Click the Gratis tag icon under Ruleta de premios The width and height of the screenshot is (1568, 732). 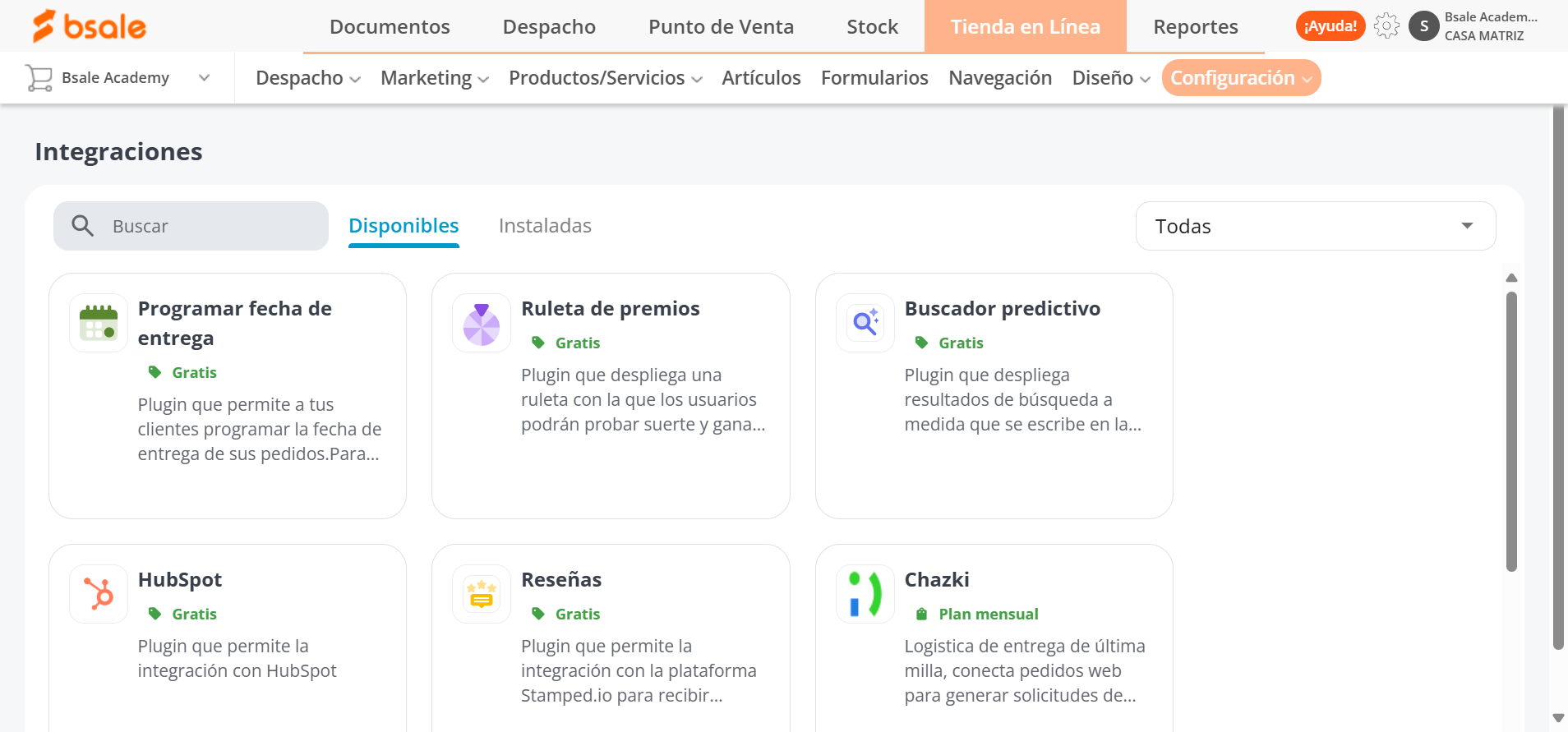point(538,343)
